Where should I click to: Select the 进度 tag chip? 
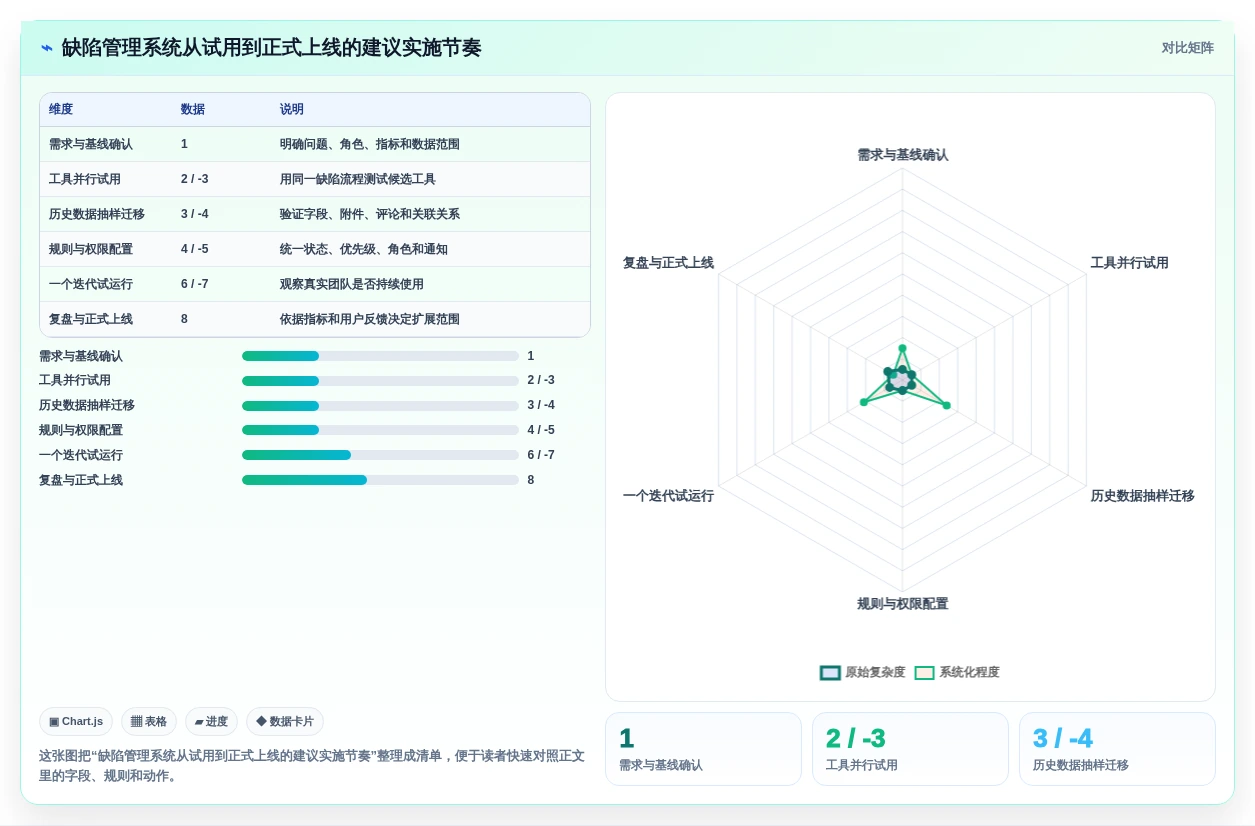pos(211,721)
